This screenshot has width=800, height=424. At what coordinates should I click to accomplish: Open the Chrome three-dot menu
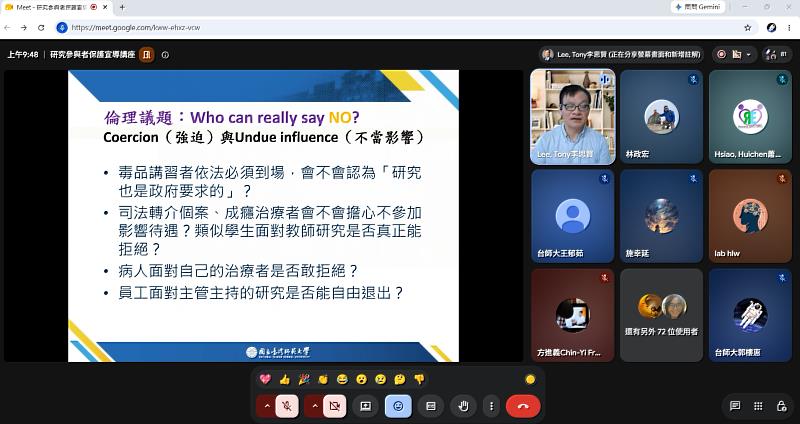tap(789, 28)
